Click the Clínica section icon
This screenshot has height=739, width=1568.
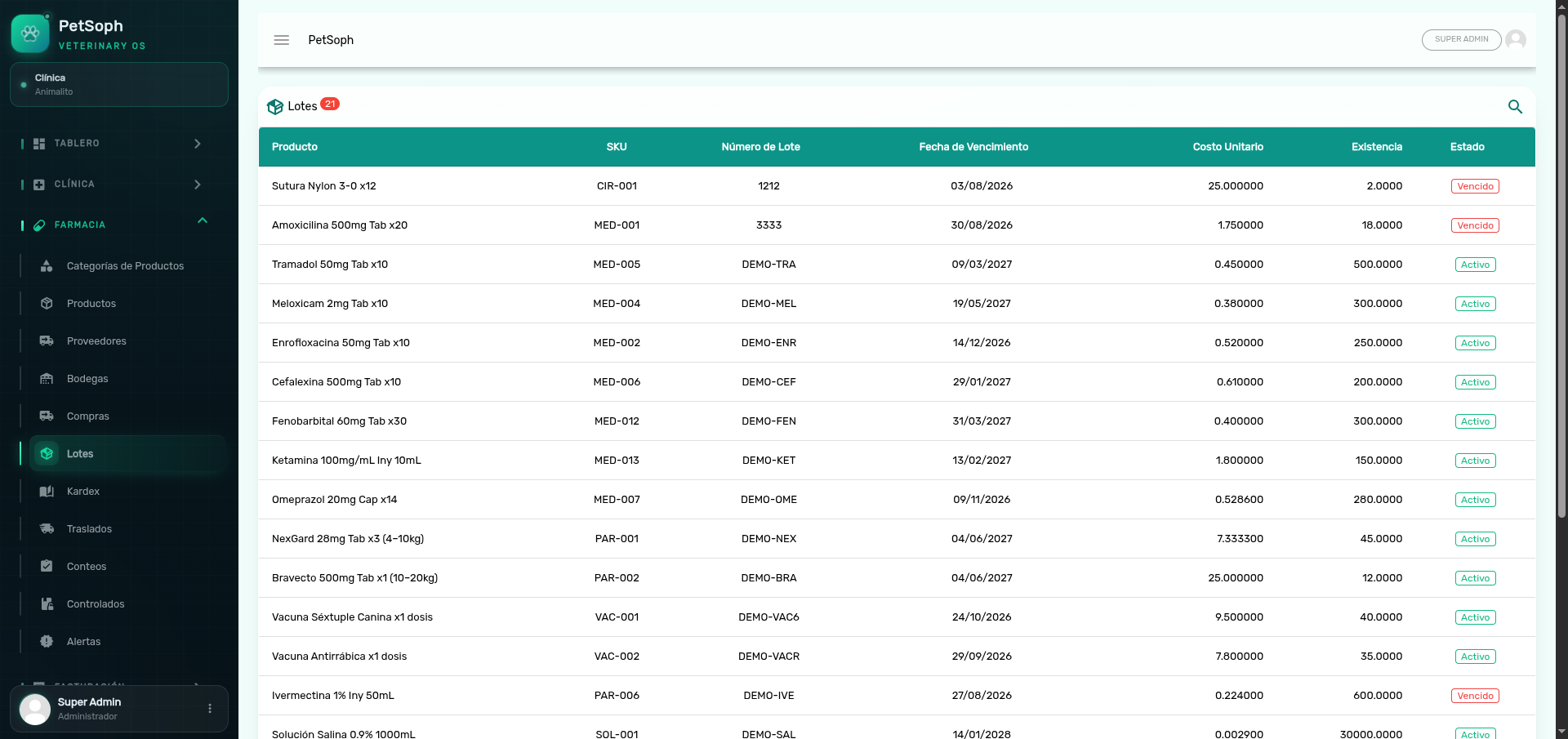tap(39, 185)
